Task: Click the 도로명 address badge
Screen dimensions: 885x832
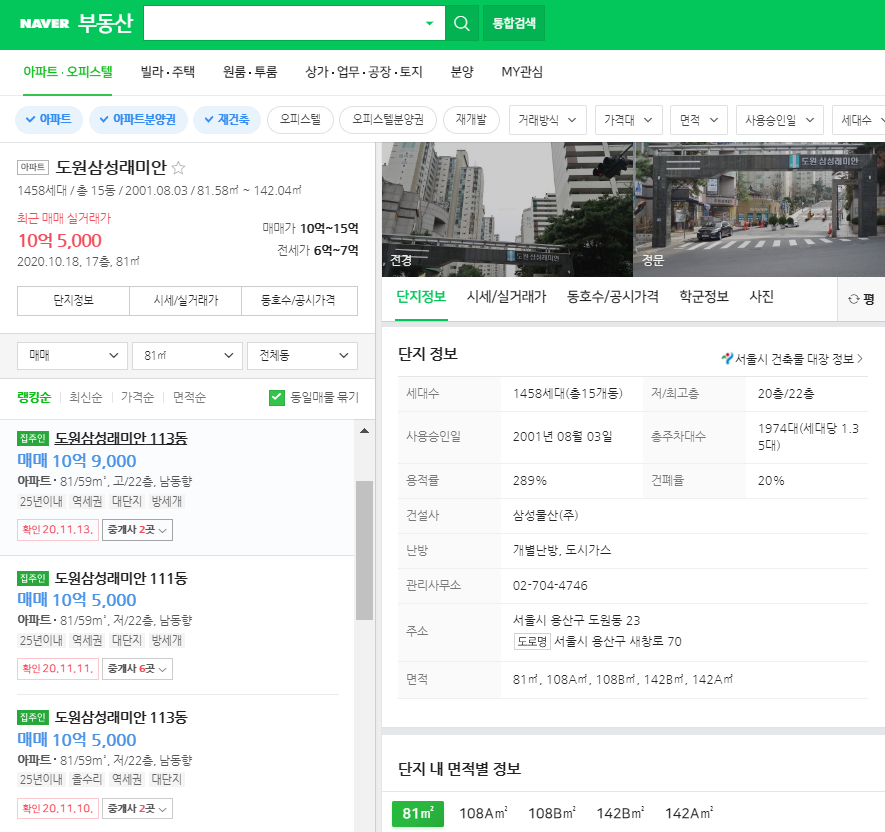Action: pyautogui.click(x=532, y=642)
